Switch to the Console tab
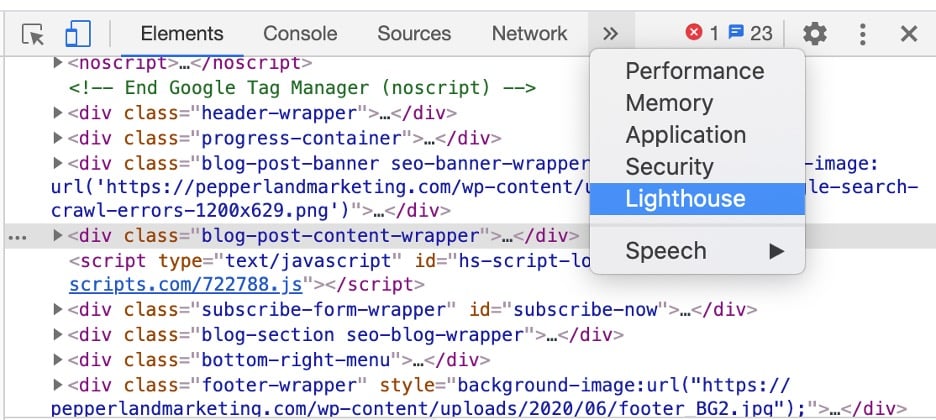Viewport: 936px width, 420px height. click(300, 34)
